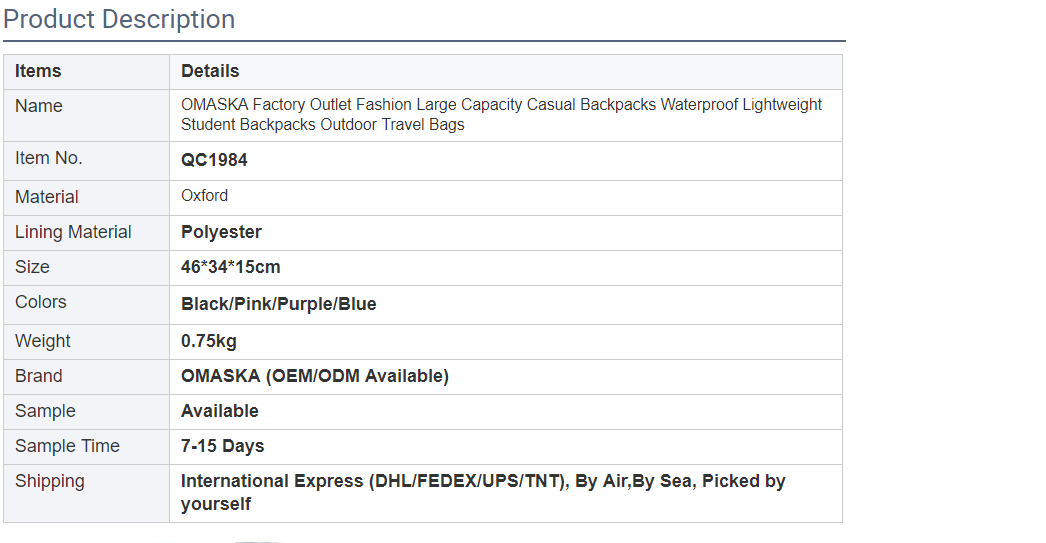Click the OMASKA product name text
The height and width of the screenshot is (543, 1046).
pos(501,115)
